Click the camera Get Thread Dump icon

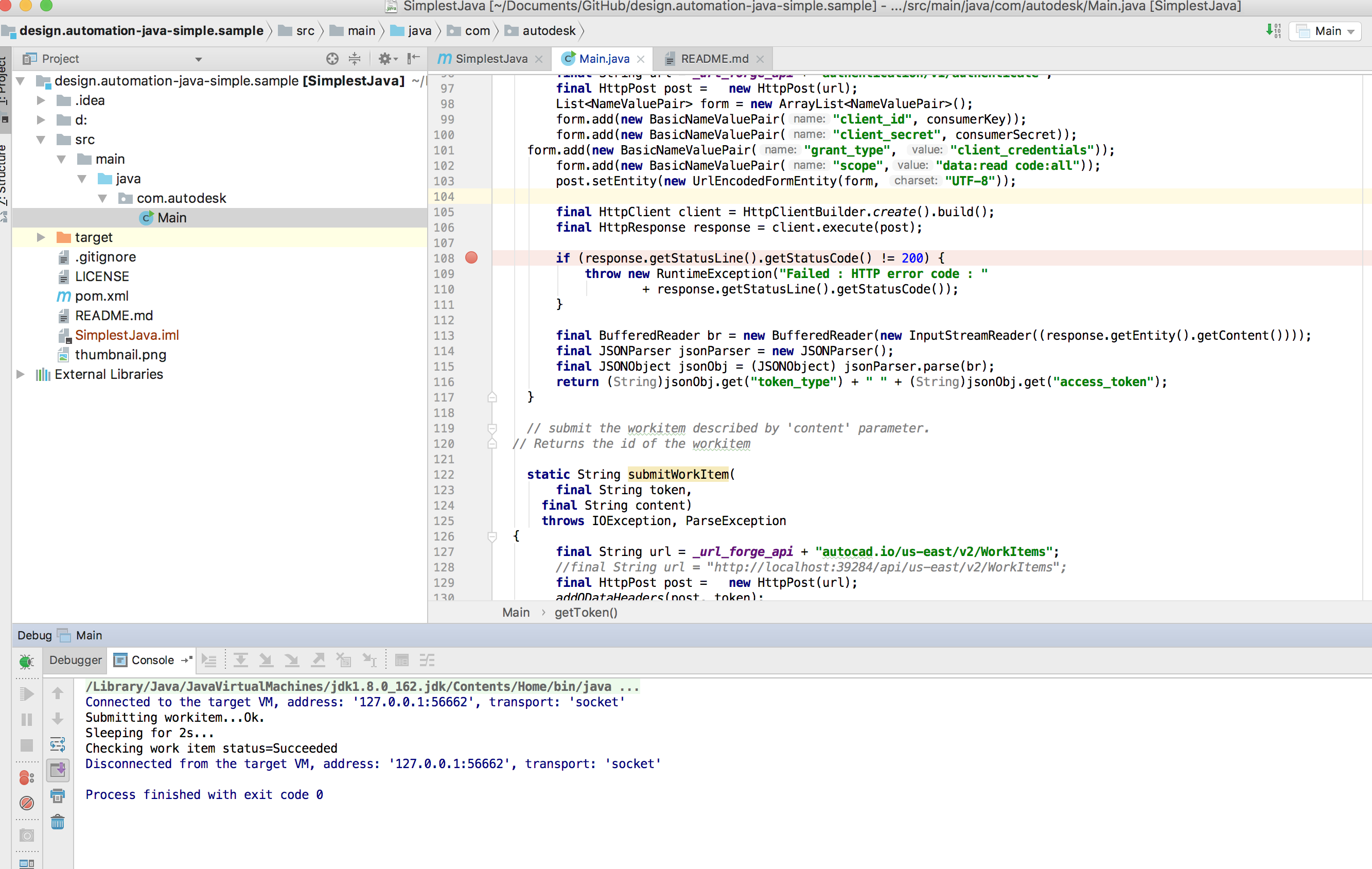[26, 836]
